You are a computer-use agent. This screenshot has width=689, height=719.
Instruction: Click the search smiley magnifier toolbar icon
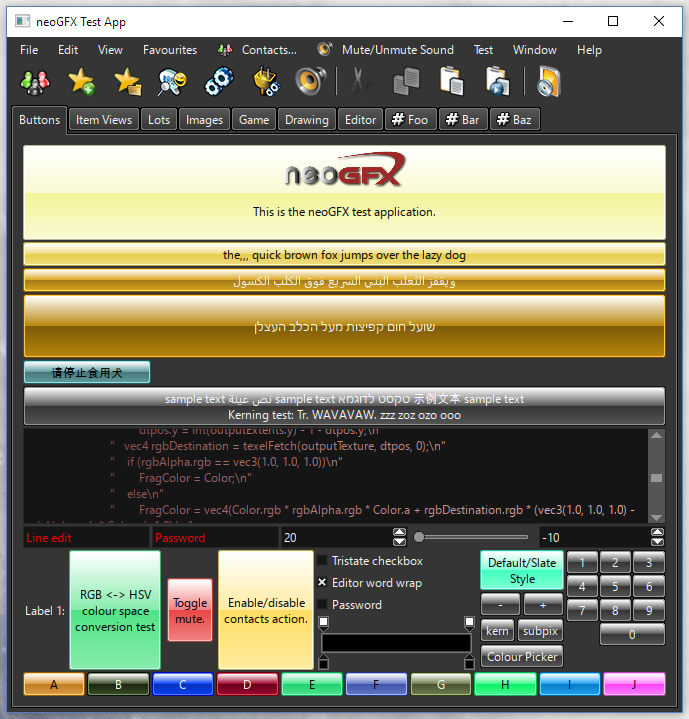tap(173, 82)
